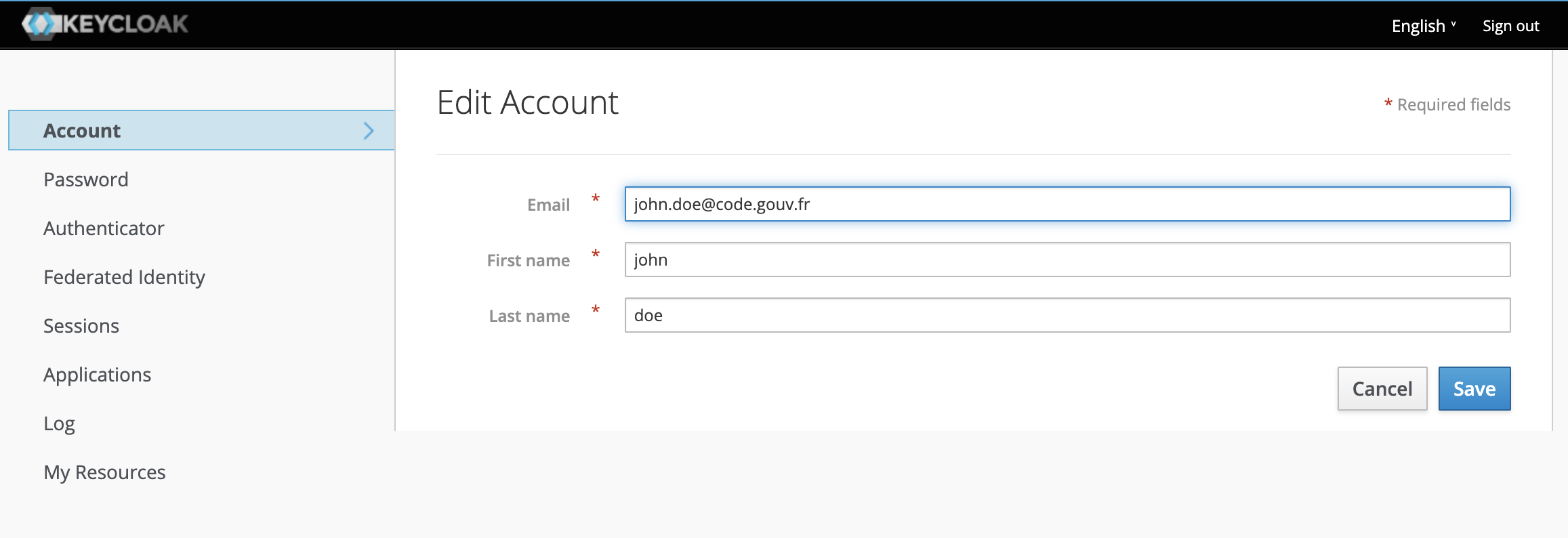Open the English language dropdown
This screenshot has height=538, width=1568.
coord(1423,26)
